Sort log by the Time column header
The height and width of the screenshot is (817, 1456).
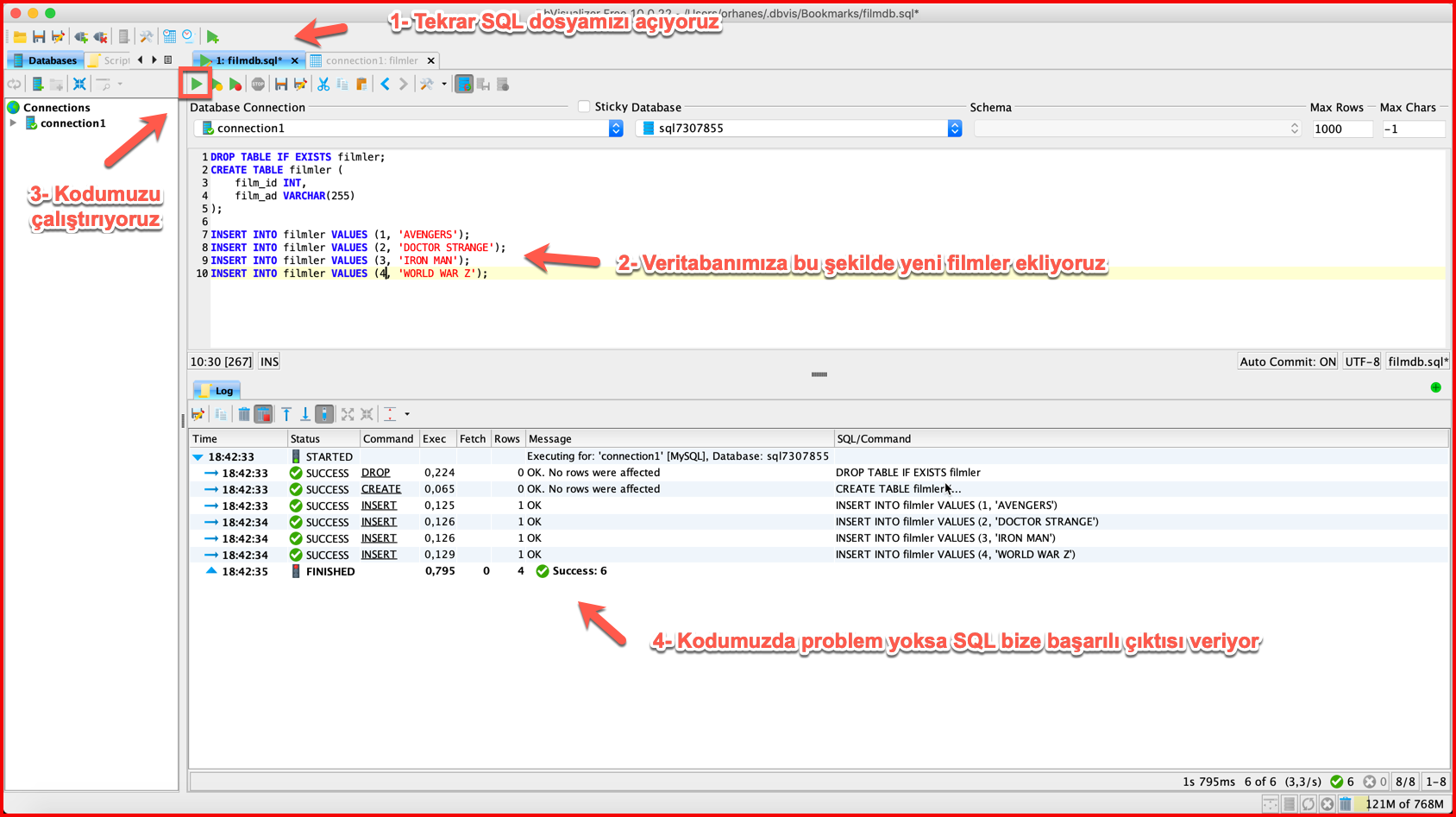point(238,438)
